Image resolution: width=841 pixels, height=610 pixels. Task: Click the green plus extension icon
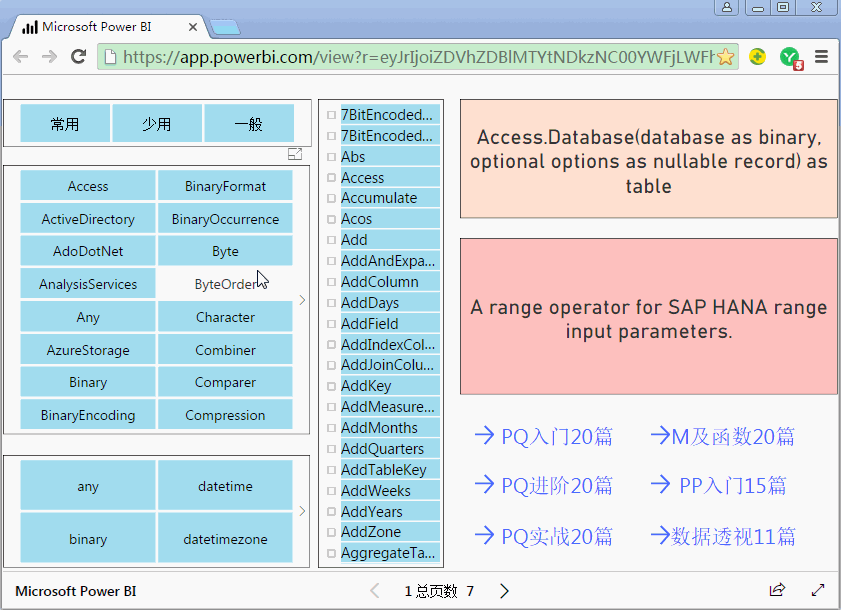[x=757, y=56]
